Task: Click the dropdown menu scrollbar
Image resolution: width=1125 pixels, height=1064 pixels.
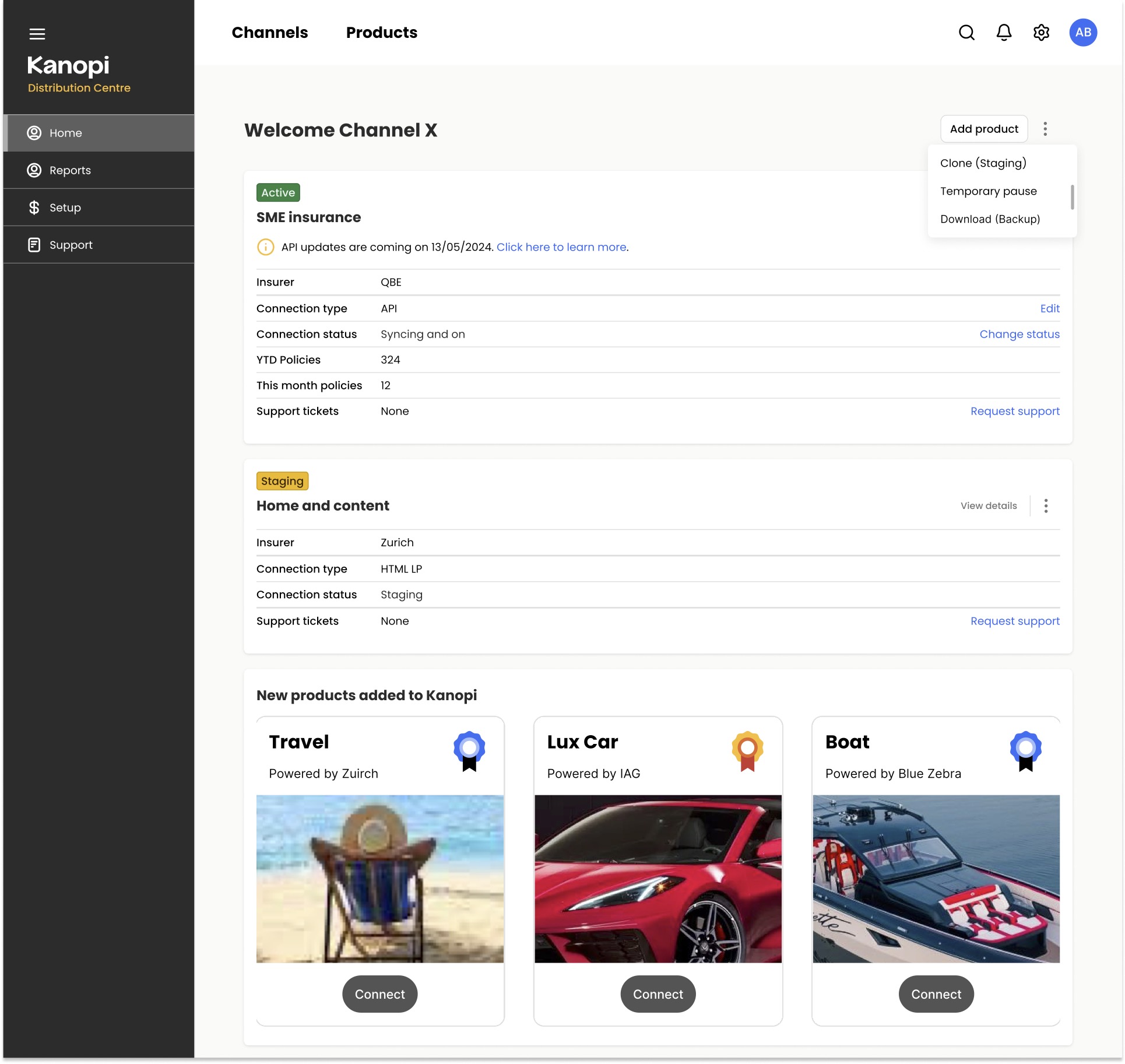Action: (1072, 197)
